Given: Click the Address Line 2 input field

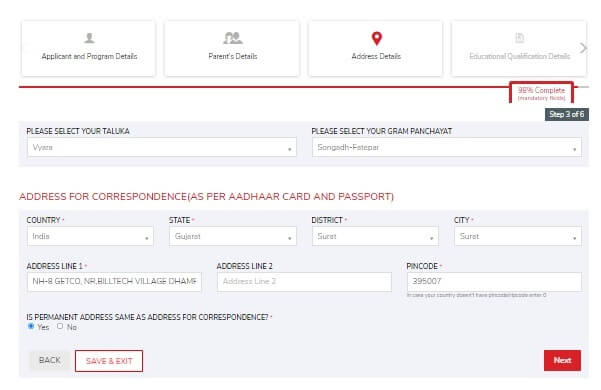Looking at the screenshot, I should click(304, 282).
